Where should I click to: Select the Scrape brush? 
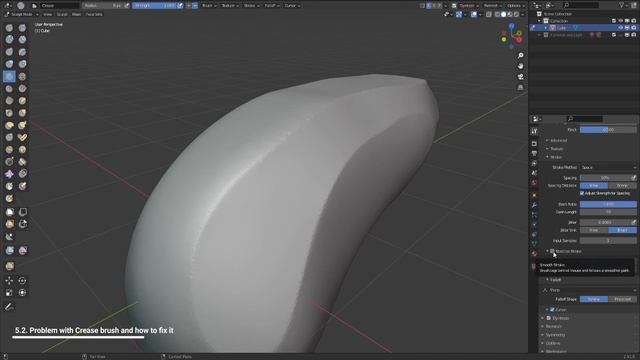coord(9,101)
